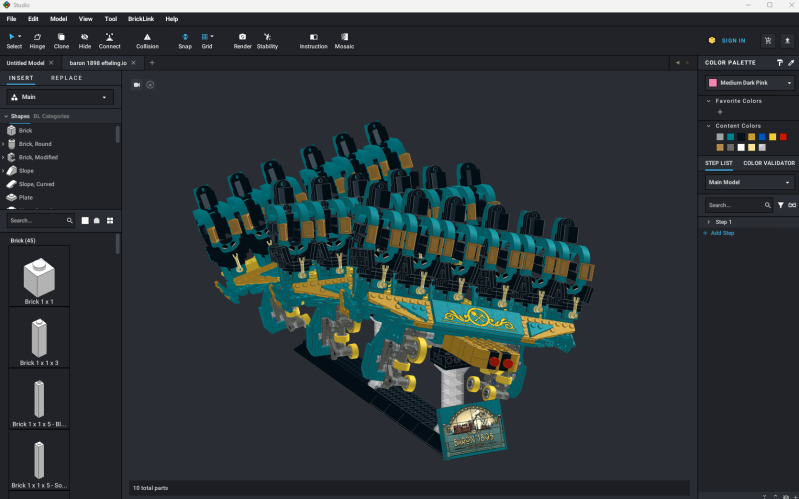Activate the Hide tool
Image resolution: width=799 pixels, height=499 pixels.
85,40
